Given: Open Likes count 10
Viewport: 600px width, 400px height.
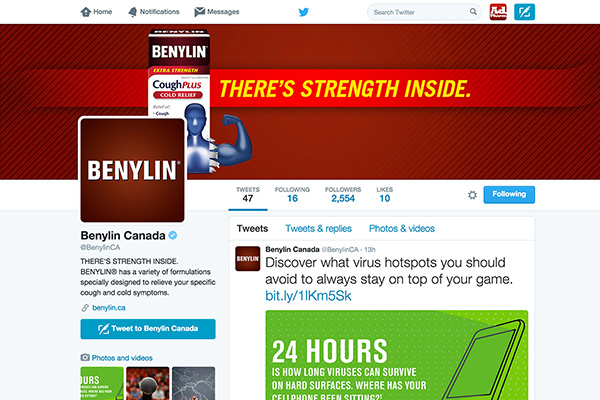Looking at the screenshot, I should (385, 194).
